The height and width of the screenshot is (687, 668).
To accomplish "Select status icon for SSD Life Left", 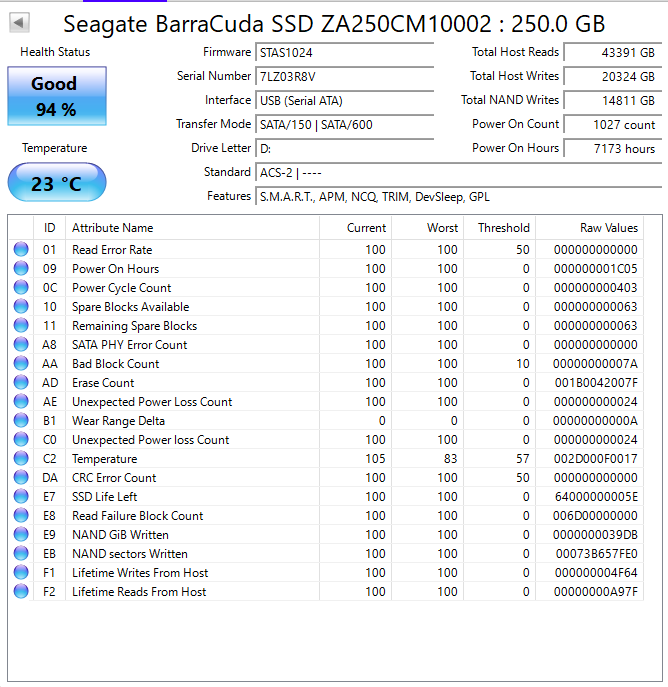I will (21, 496).
